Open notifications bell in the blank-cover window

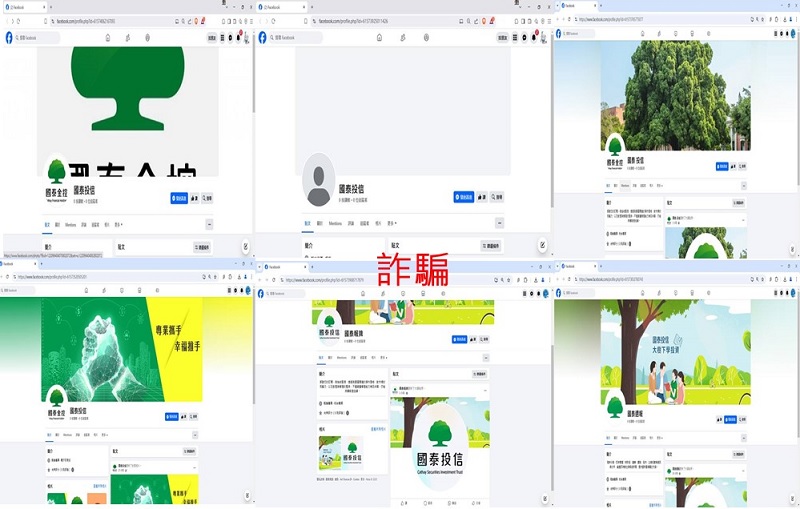pos(534,38)
